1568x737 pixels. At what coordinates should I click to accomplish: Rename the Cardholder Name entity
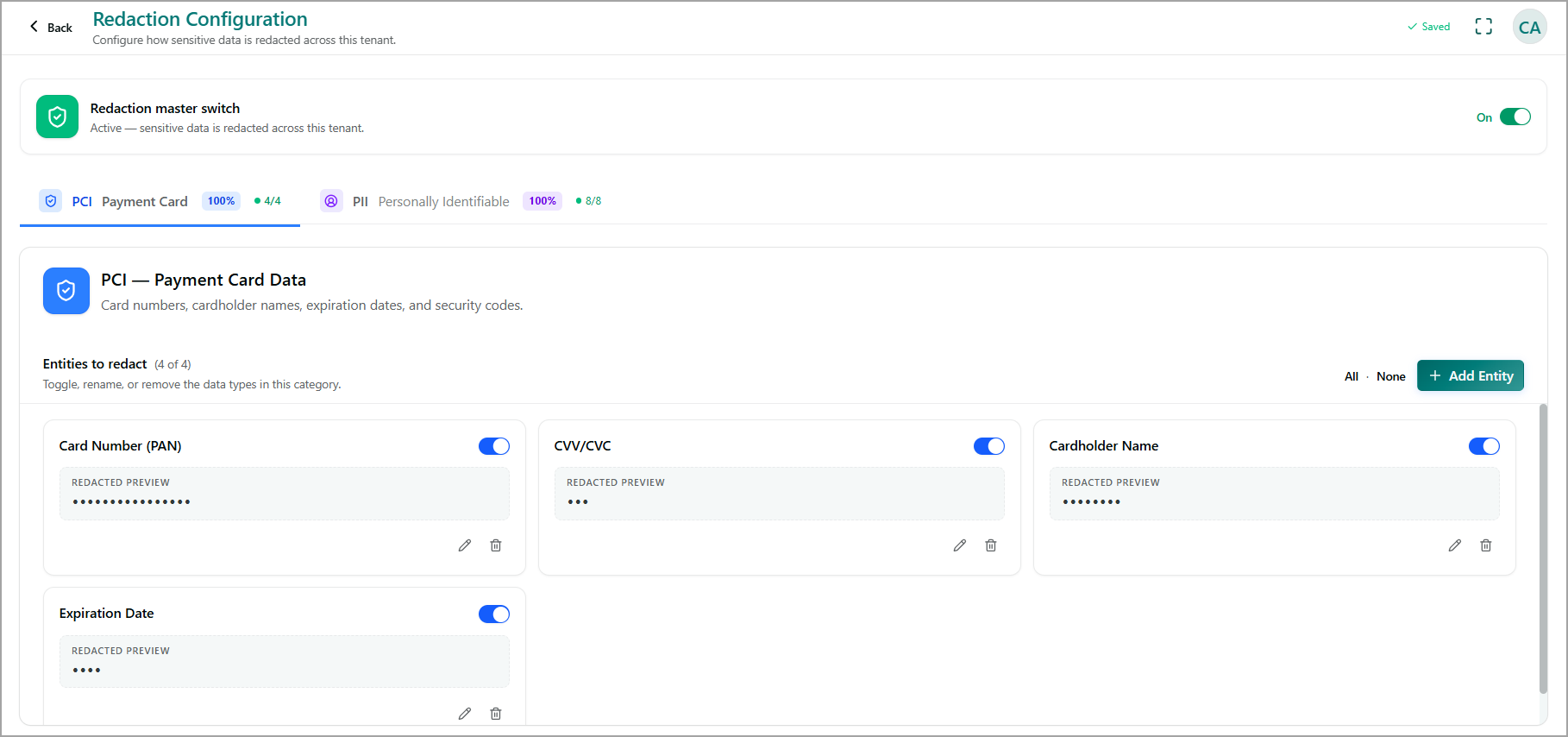[1455, 545]
